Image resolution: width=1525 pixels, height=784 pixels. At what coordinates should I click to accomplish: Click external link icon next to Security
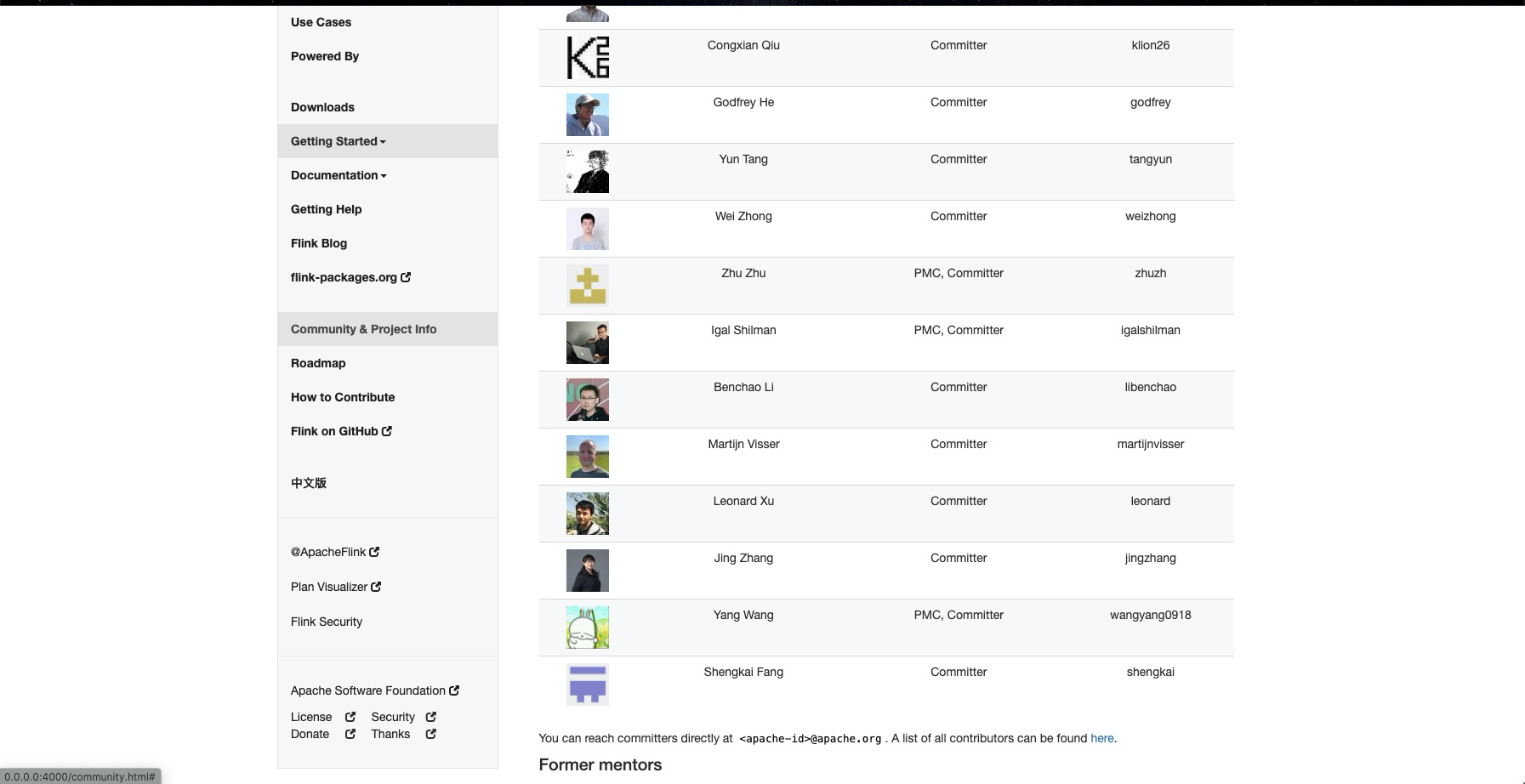[431, 717]
